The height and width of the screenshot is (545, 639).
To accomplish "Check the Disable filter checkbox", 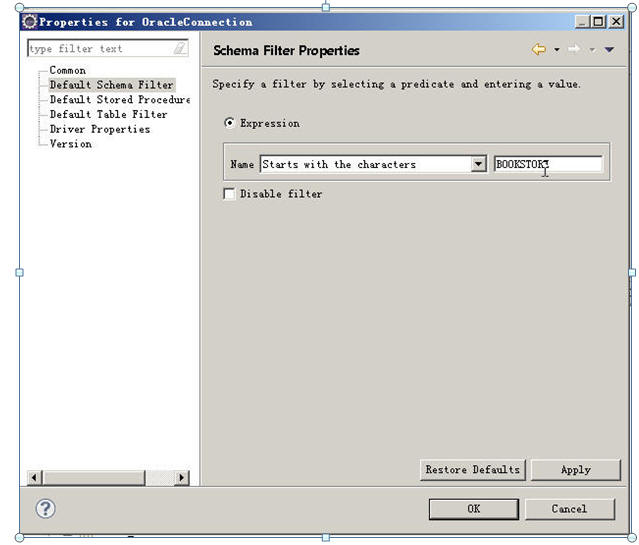I will coord(229,193).
